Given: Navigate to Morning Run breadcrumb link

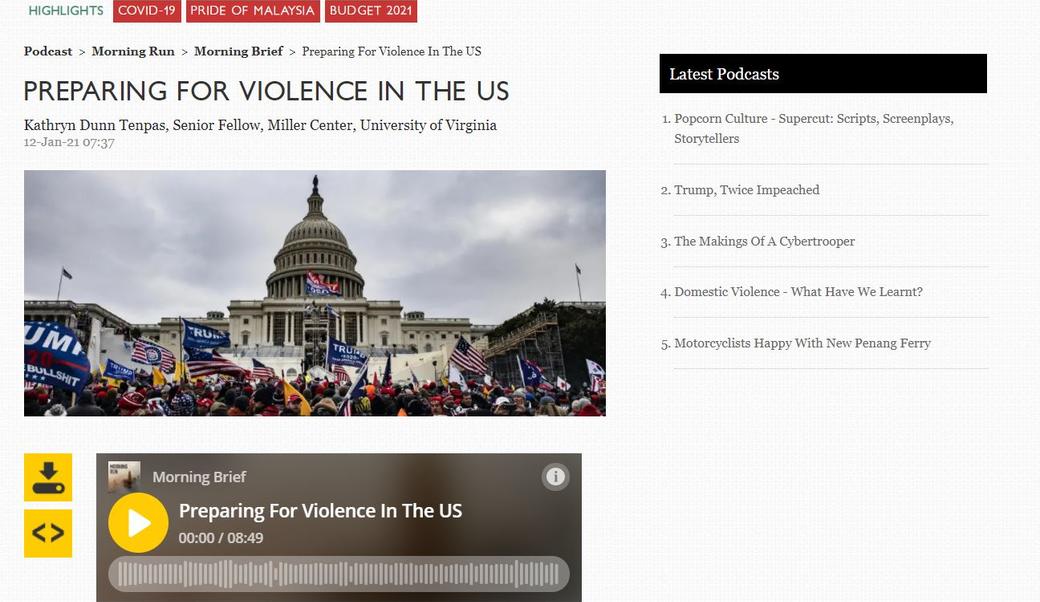Looking at the screenshot, I should [133, 51].
